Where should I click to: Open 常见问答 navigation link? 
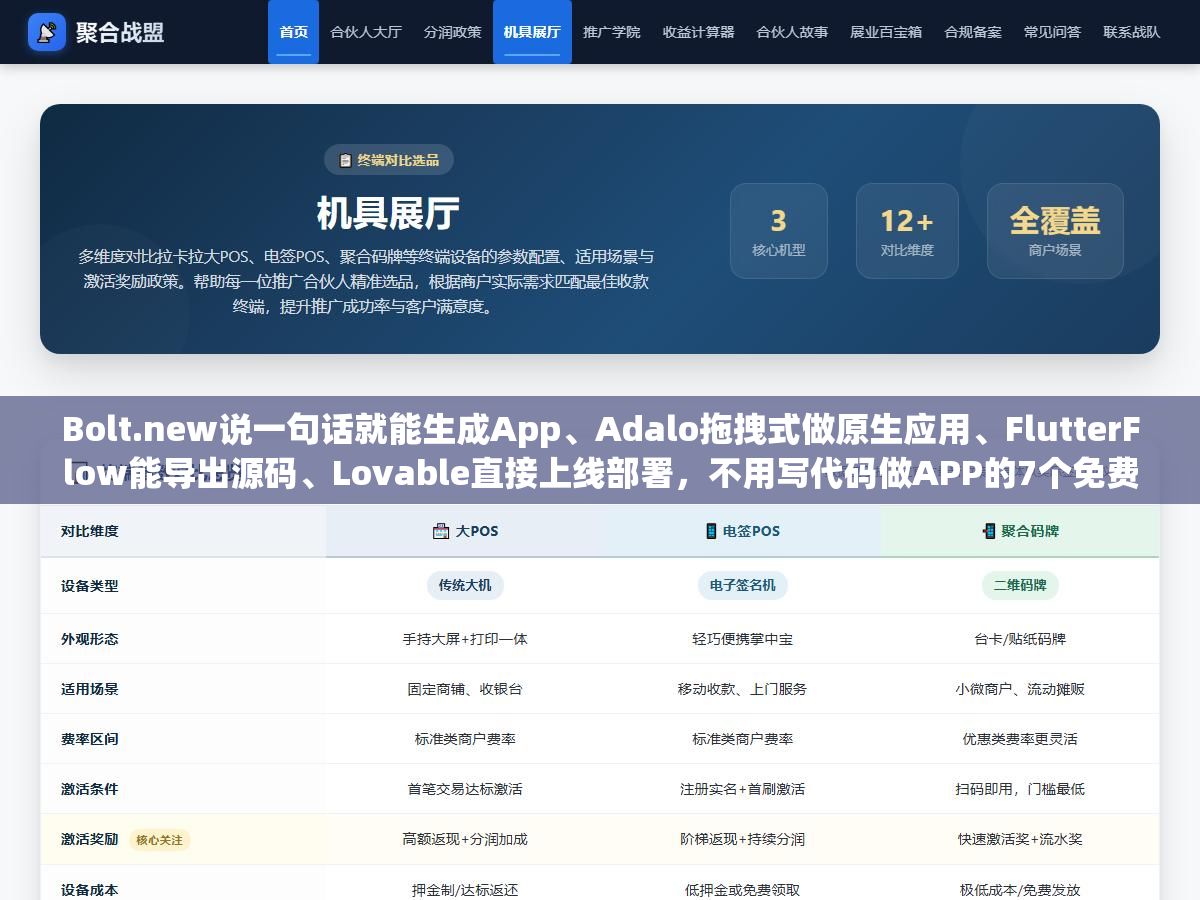coord(1052,32)
